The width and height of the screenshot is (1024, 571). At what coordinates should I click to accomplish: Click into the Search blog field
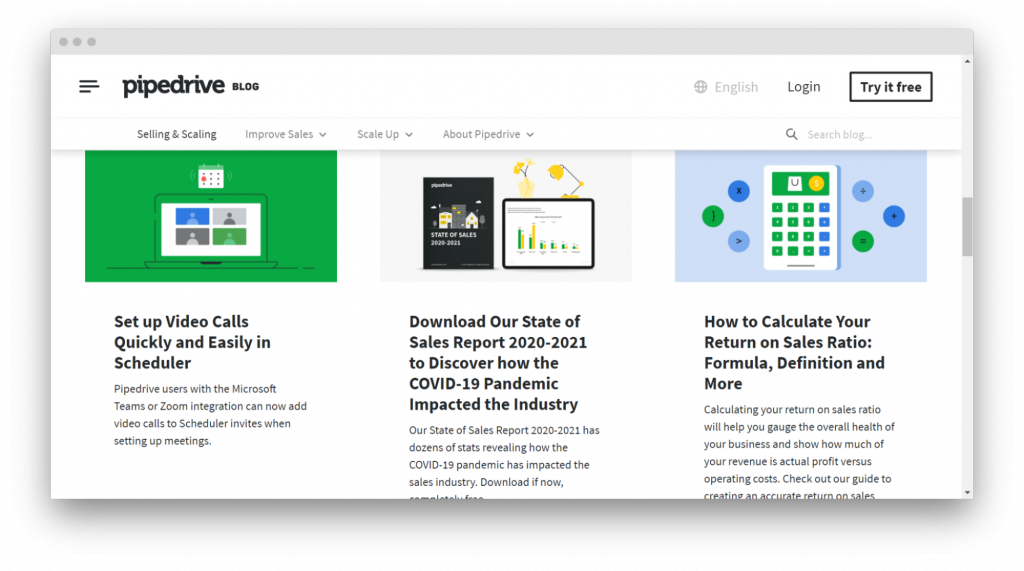pyautogui.click(x=860, y=134)
